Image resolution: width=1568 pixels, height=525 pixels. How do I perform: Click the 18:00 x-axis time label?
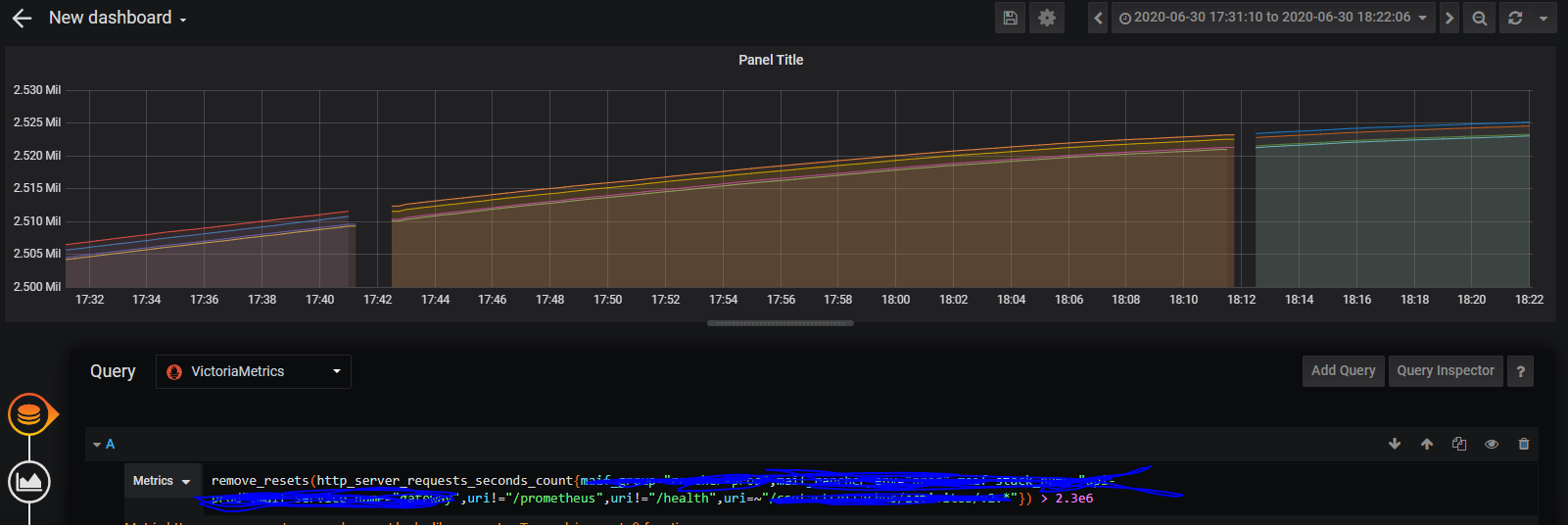coord(896,300)
